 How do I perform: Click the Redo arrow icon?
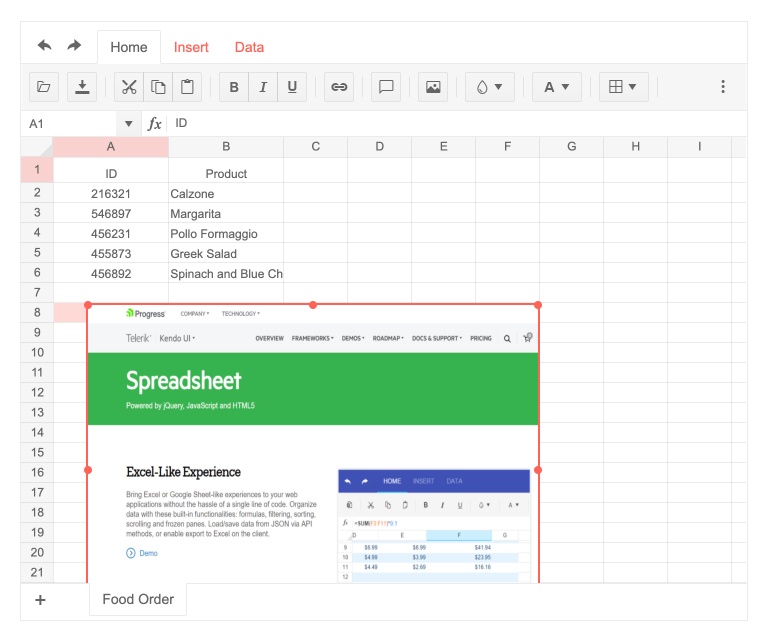[x=74, y=46]
